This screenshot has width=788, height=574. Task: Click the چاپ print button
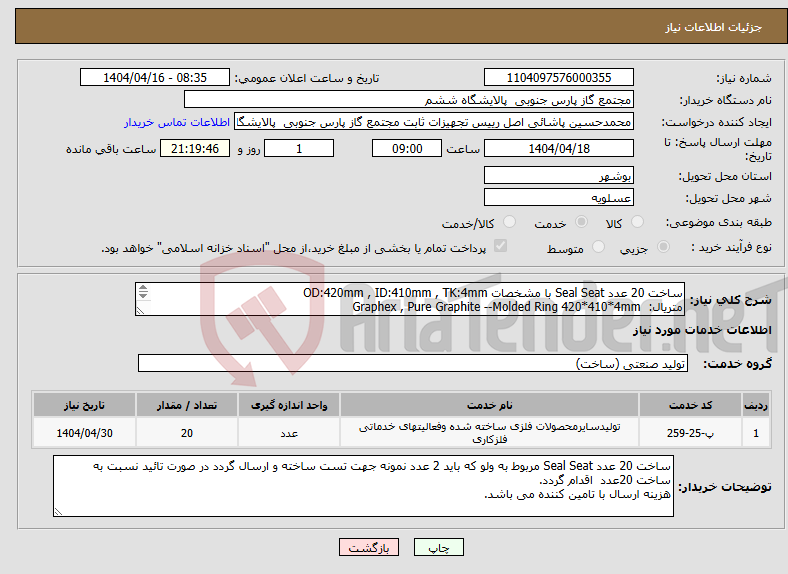click(x=439, y=547)
